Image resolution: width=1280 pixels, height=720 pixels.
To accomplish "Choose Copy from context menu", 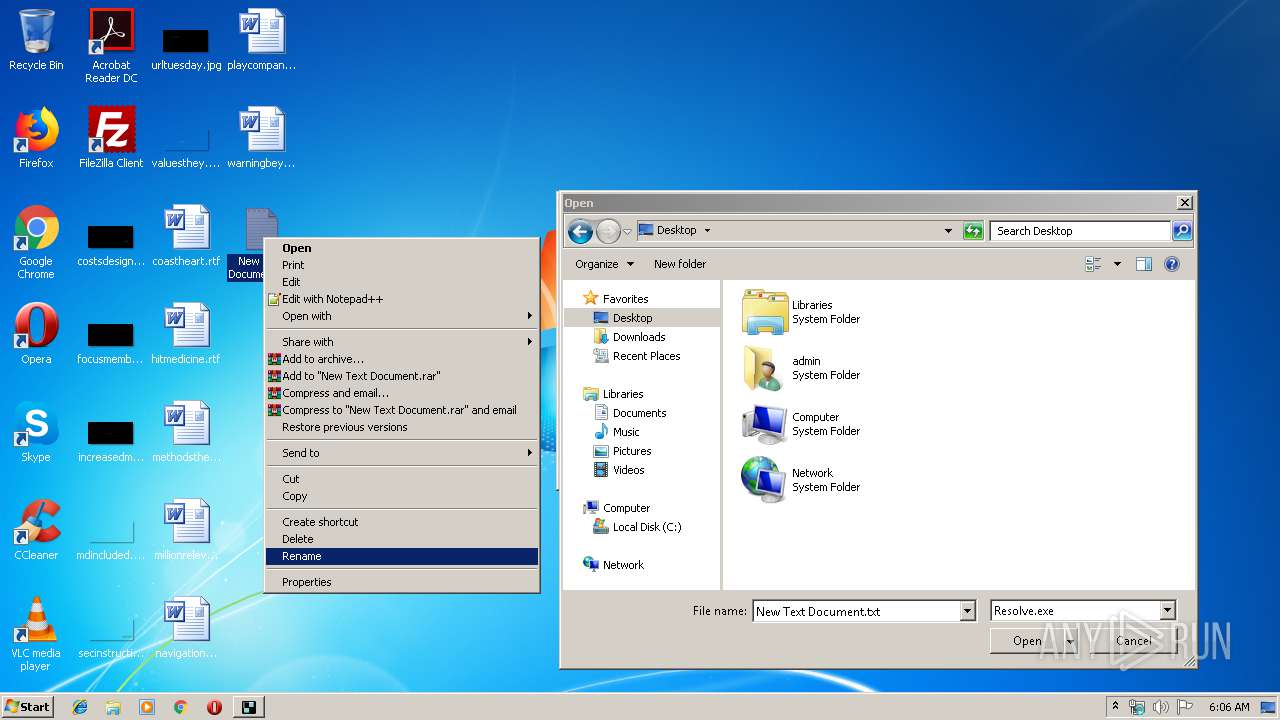I will point(402,496).
